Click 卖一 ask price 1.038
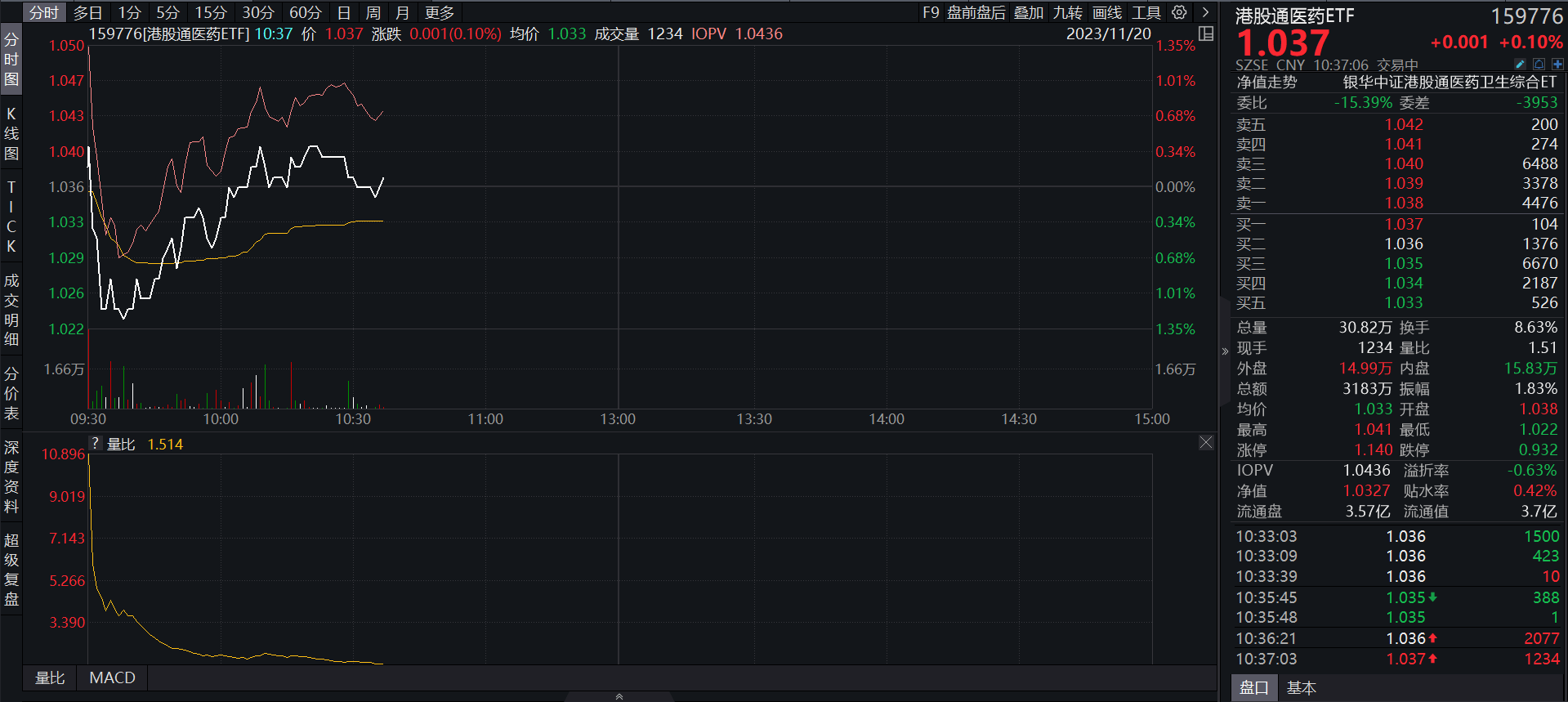The width and height of the screenshot is (1568, 702). click(x=1404, y=203)
